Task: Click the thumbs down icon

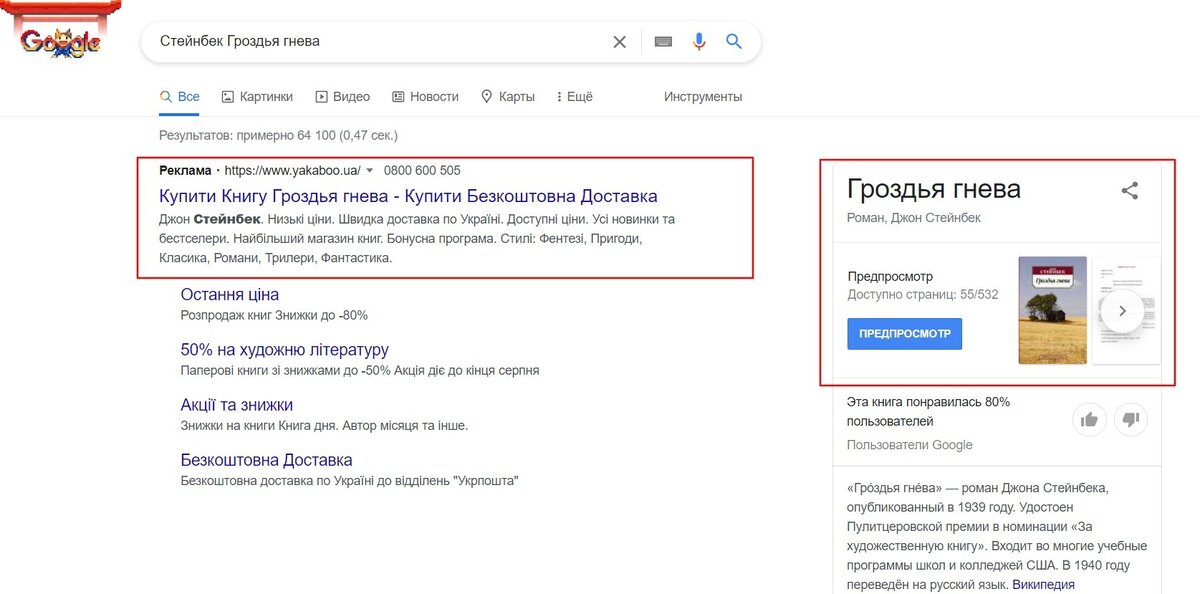Action: pos(1130,419)
